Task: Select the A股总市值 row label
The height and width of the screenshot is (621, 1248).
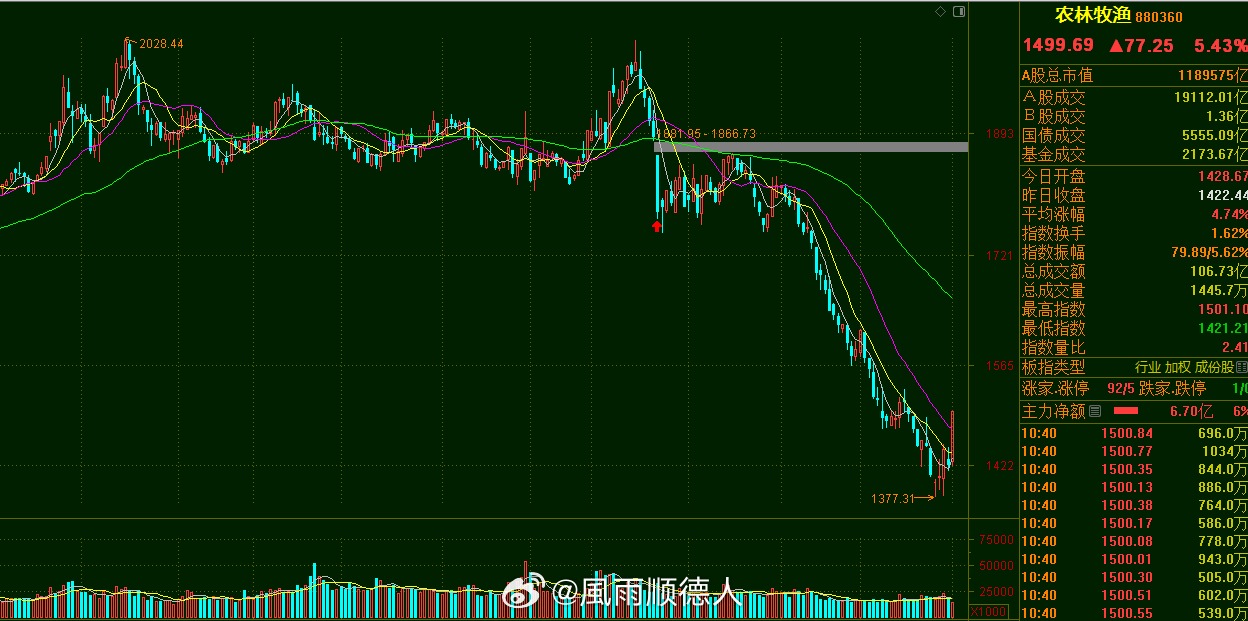Action: point(1057,76)
